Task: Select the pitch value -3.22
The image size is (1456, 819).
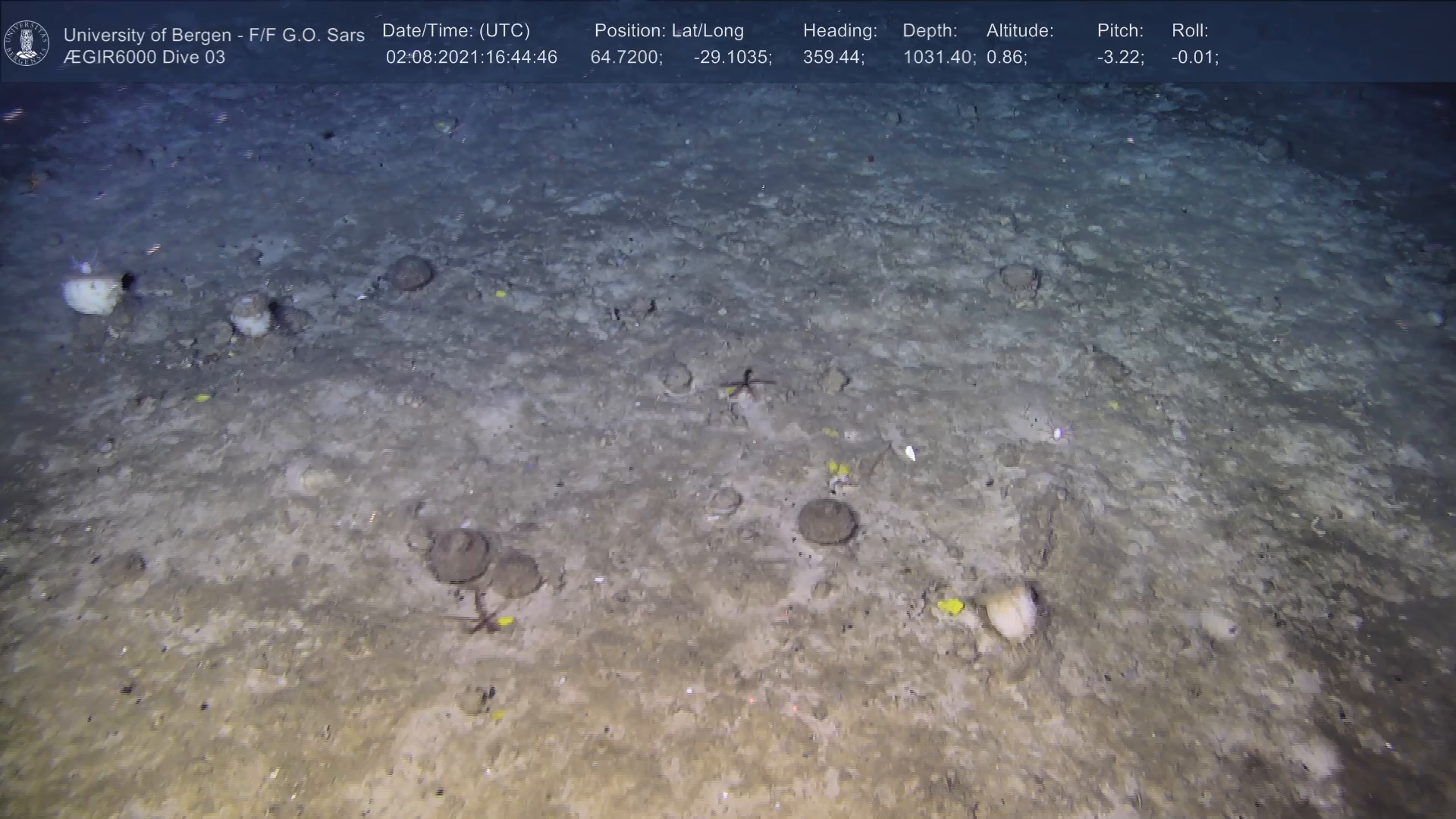Action: click(1120, 58)
